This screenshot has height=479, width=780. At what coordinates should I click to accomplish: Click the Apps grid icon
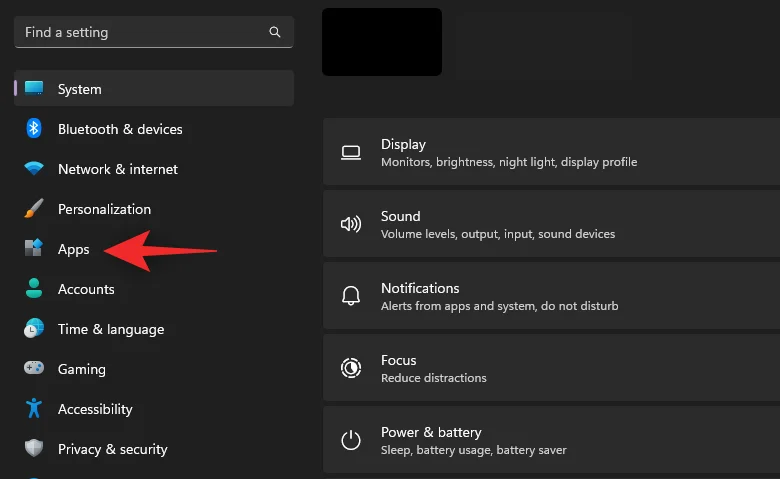click(x=34, y=247)
